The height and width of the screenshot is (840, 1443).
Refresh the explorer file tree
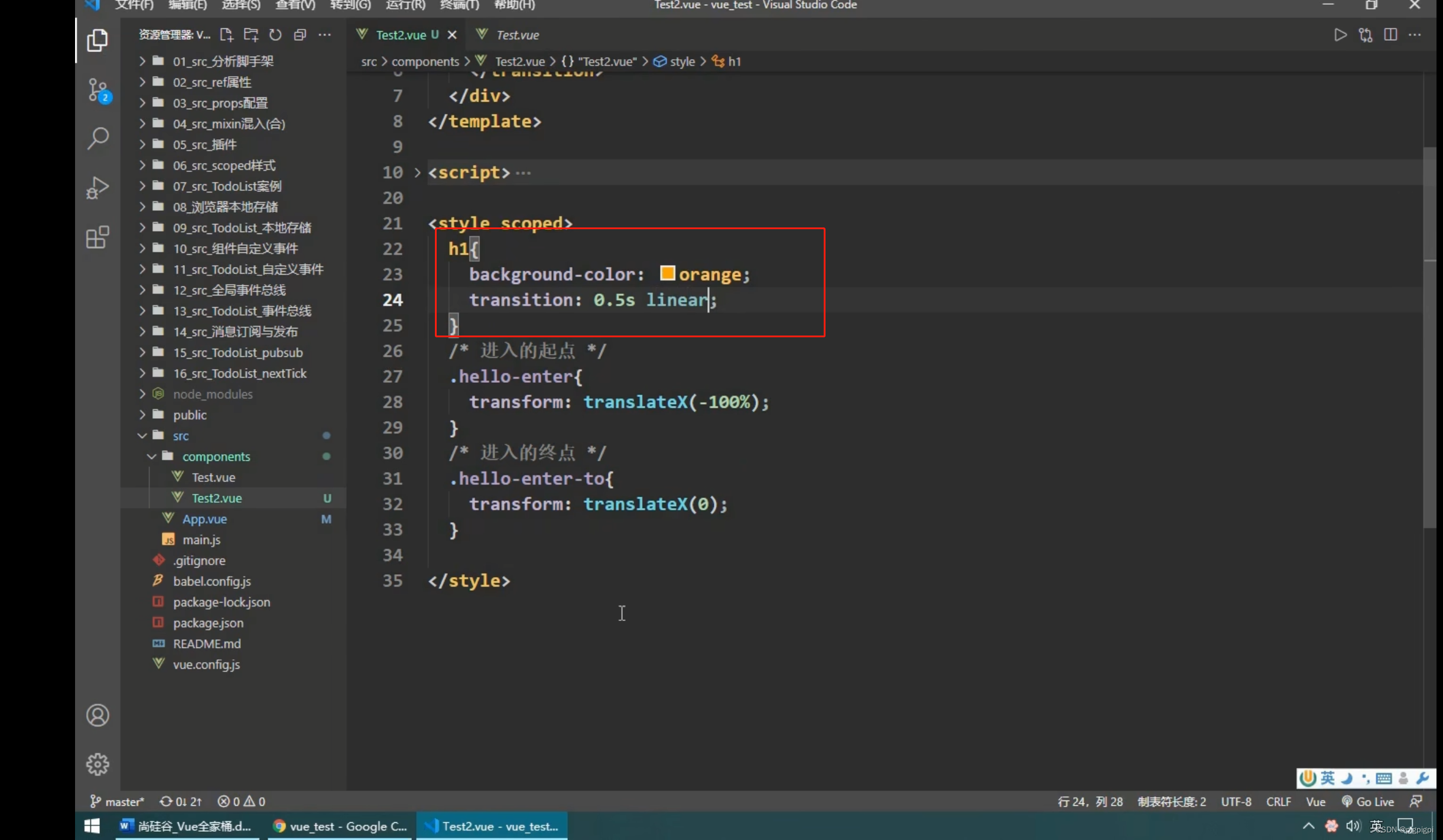click(x=275, y=35)
